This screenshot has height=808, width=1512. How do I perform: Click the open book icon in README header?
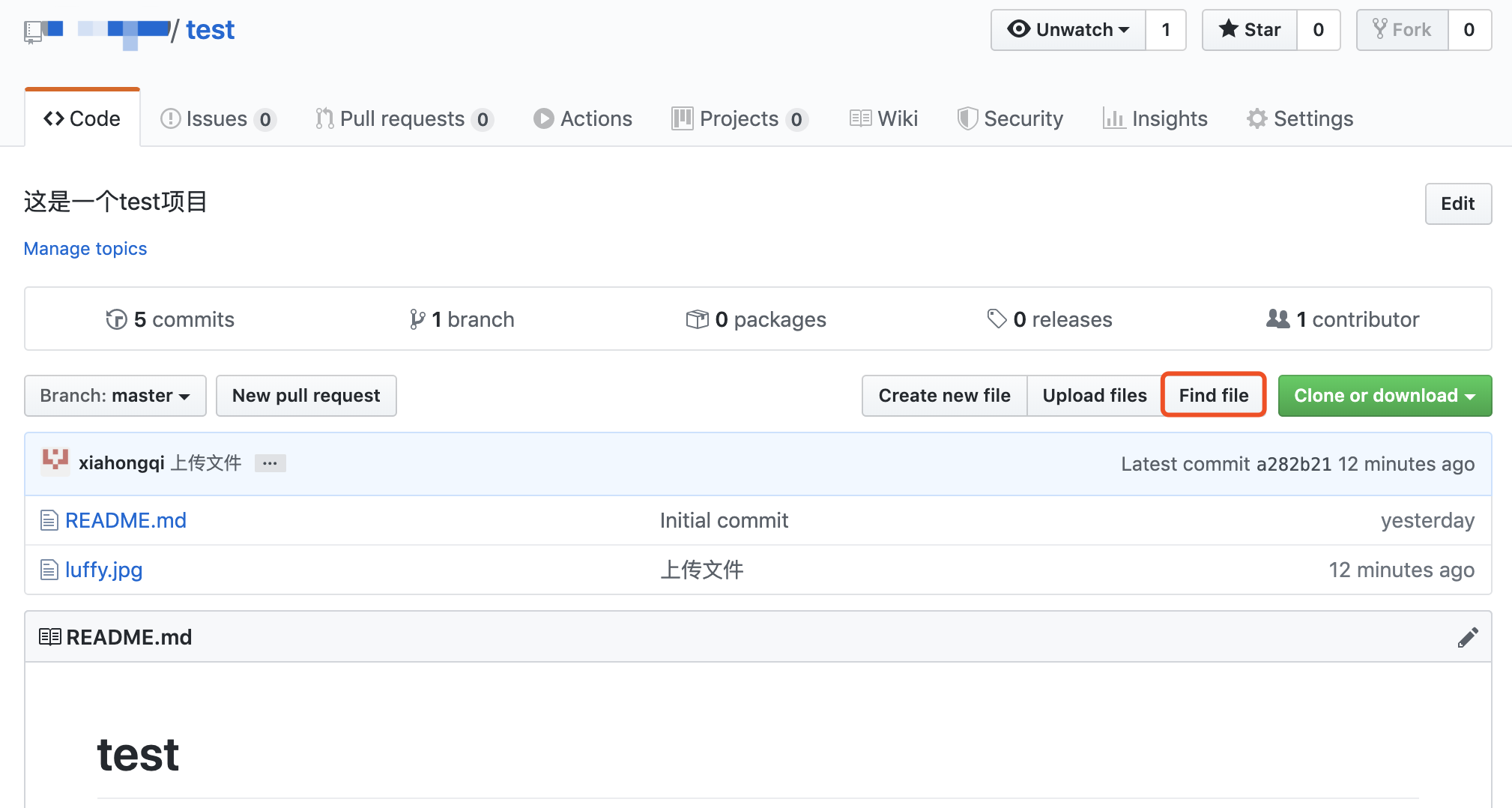(50, 637)
